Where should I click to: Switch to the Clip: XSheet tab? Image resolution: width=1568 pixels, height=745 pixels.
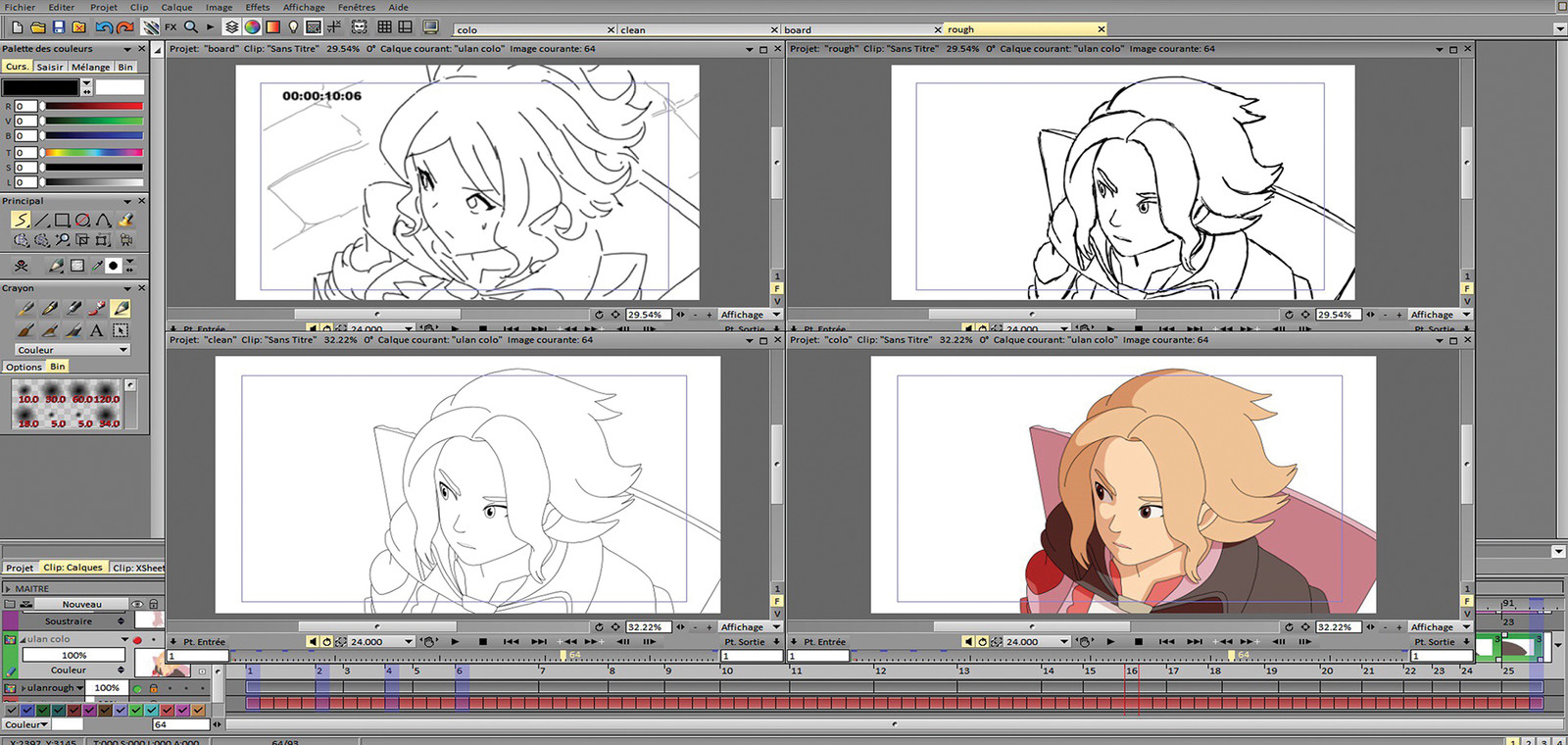[137, 568]
